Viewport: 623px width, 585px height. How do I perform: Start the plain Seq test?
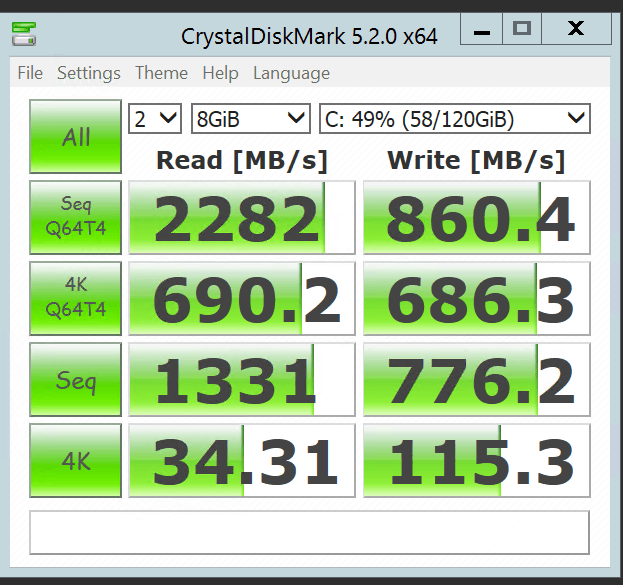pyautogui.click(x=75, y=380)
